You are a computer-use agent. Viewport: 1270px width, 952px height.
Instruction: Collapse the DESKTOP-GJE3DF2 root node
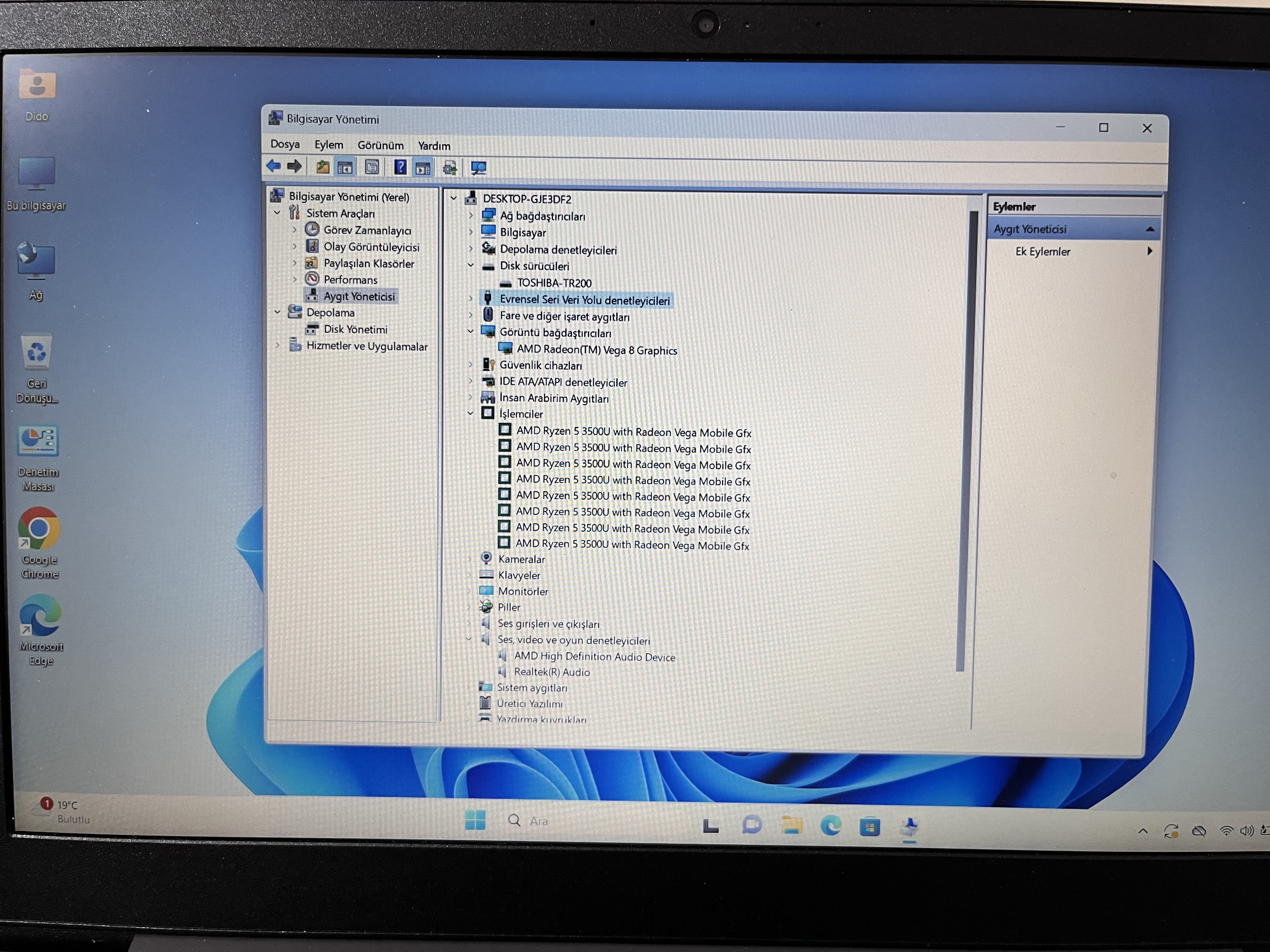point(454,199)
